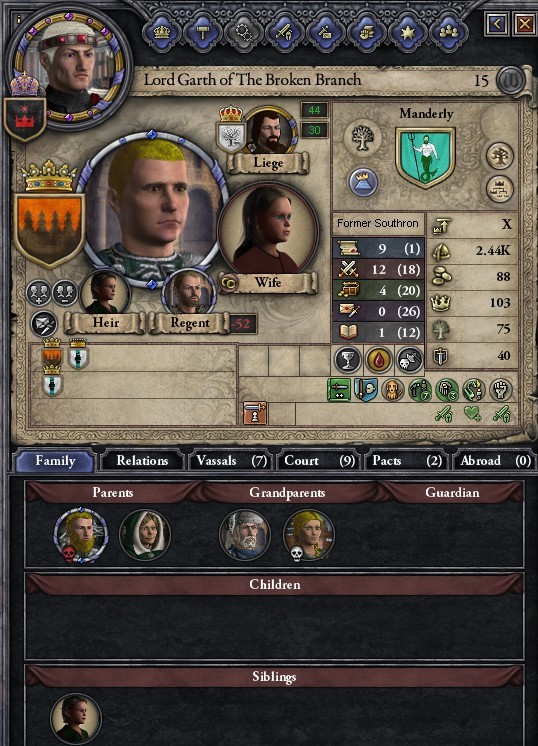Open the family tree icon beside Manderly
The image size is (538, 746).
pyautogui.click(x=499, y=156)
